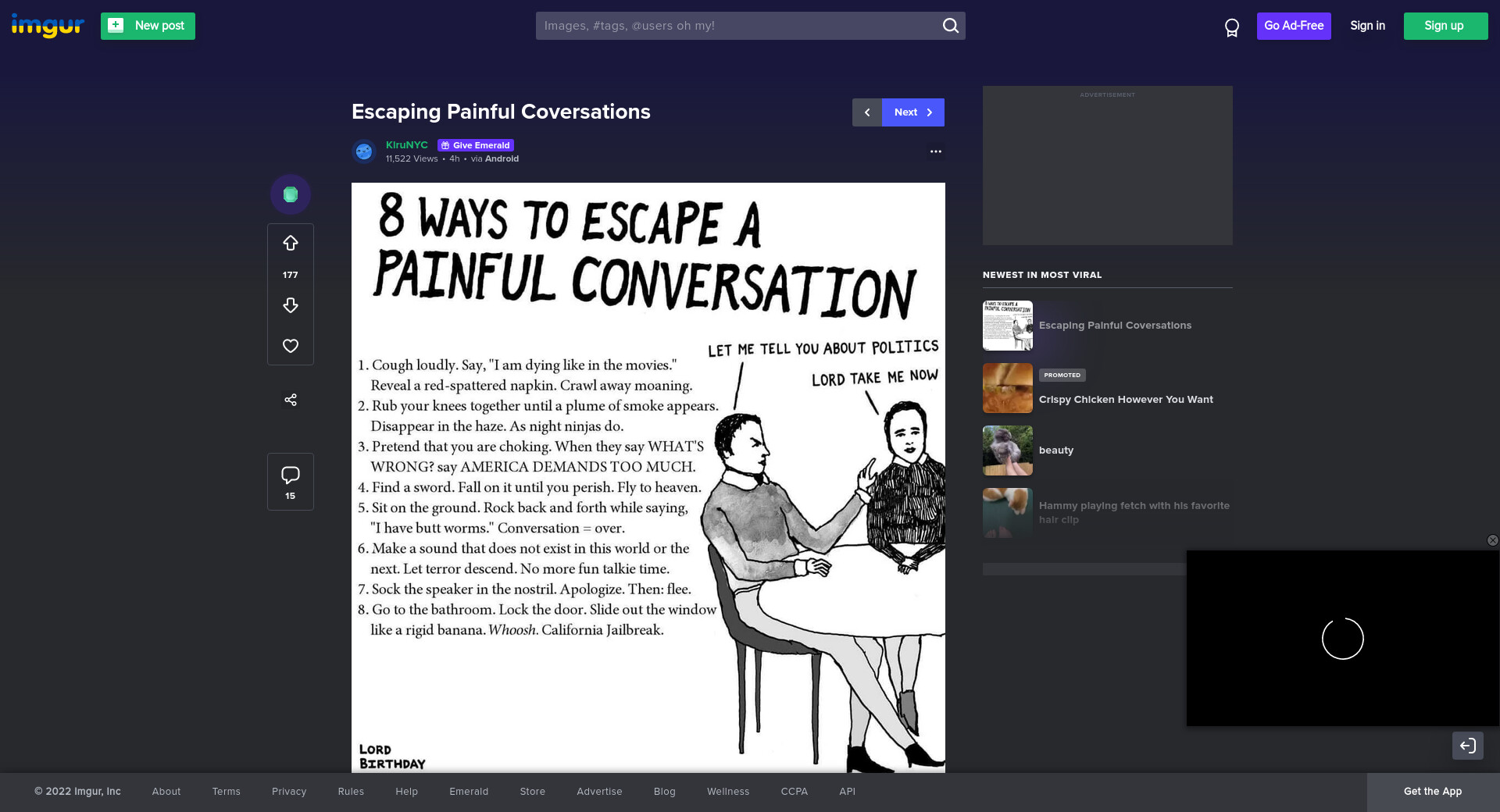This screenshot has height=812, width=1500.
Task: Open comments via the speech bubble icon
Action: pos(291,475)
